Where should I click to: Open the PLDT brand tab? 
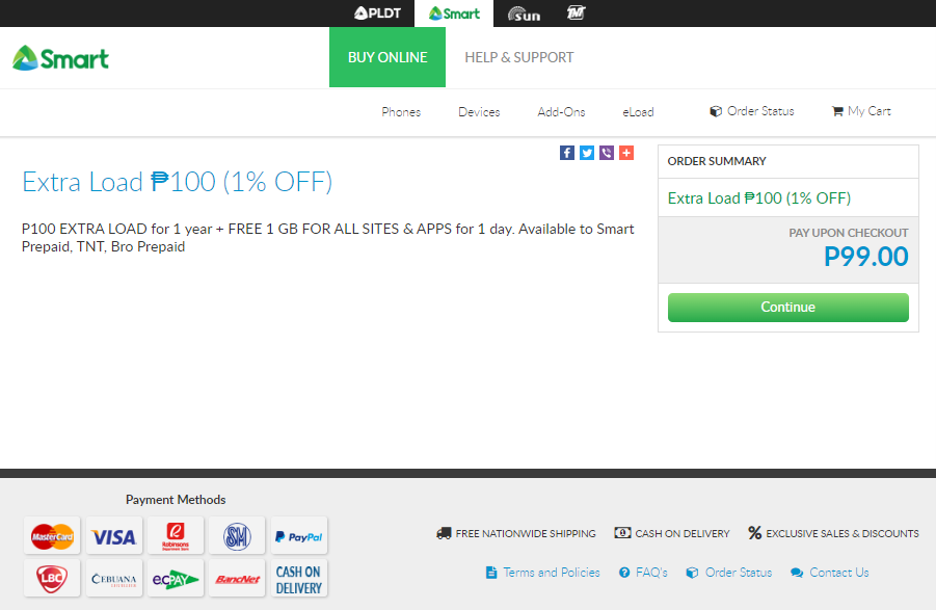pyautogui.click(x=377, y=13)
